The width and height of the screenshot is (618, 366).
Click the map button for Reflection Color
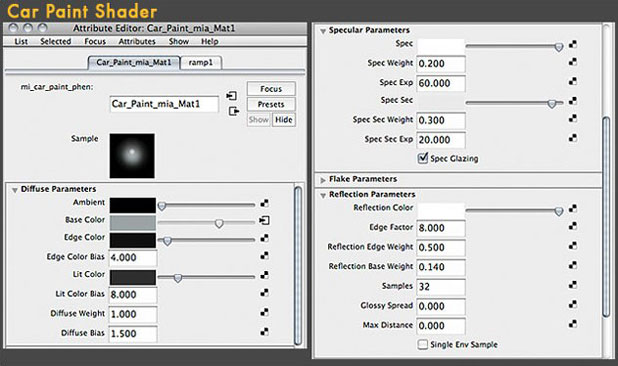[x=573, y=208]
